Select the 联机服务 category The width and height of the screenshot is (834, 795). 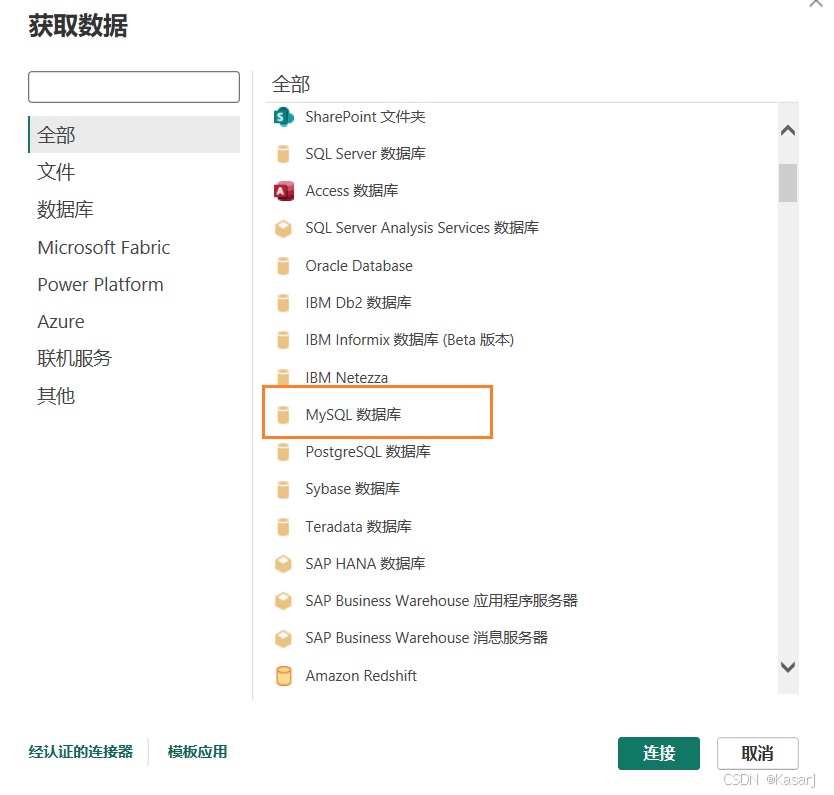134,358
